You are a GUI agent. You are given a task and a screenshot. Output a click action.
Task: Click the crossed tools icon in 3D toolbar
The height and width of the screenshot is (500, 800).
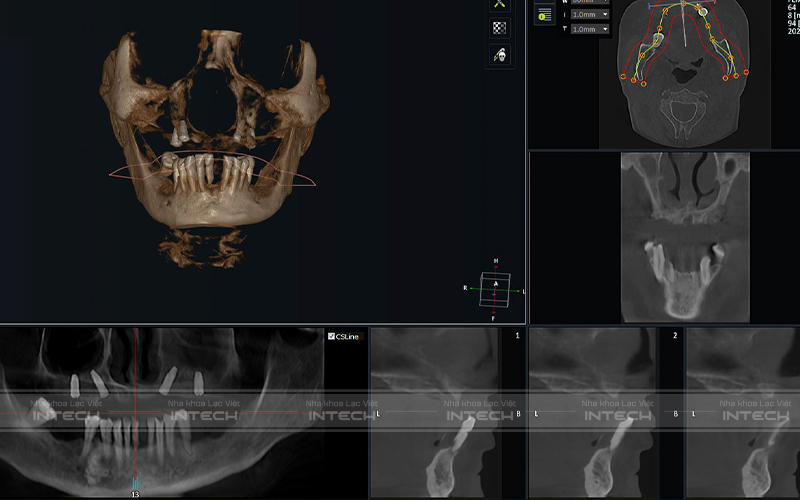coord(500,5)
